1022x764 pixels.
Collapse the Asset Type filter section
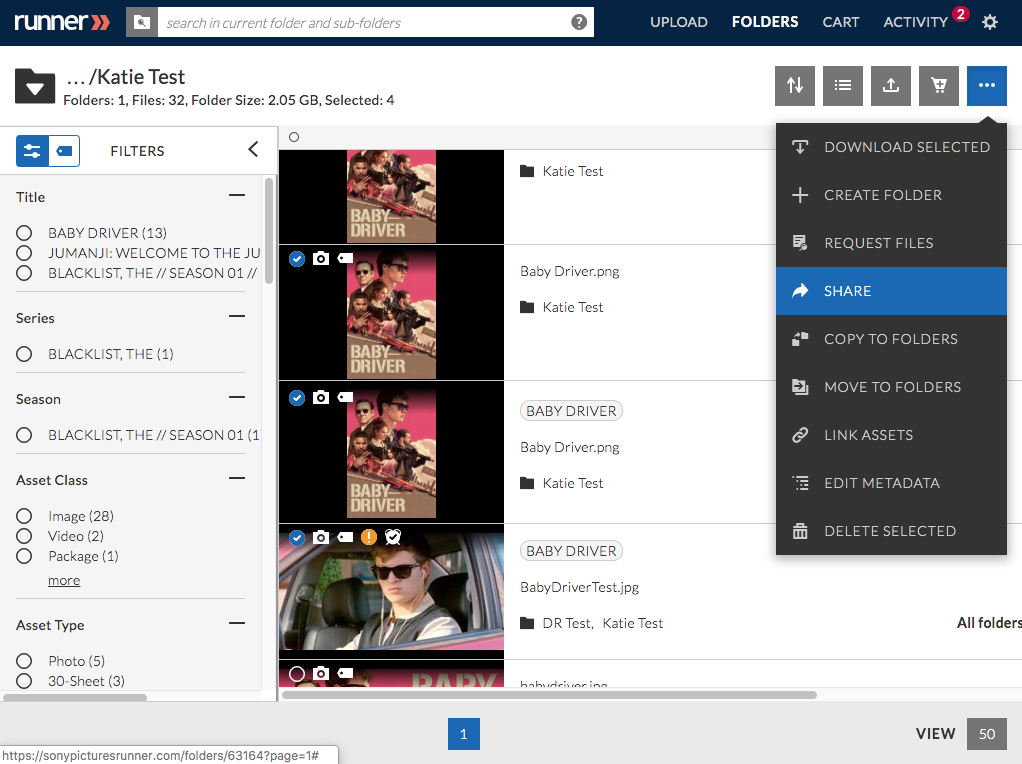click(x=237, y=623)
